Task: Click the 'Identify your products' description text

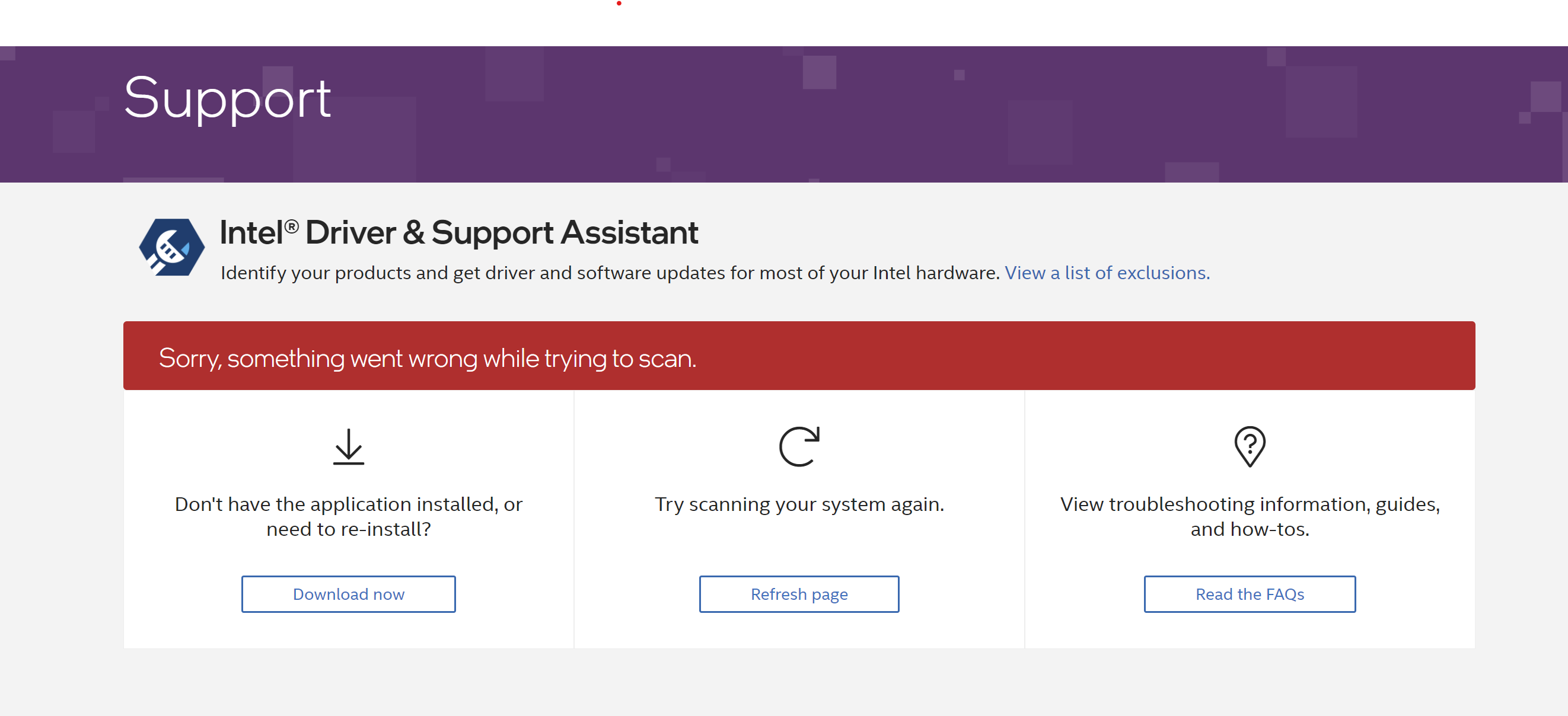Action: click(608, 273)
